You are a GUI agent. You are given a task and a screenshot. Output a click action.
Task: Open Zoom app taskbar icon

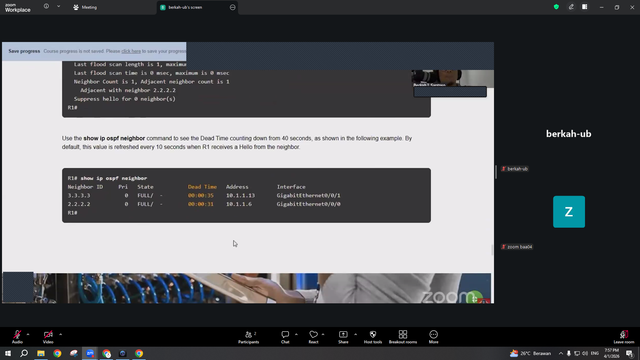[90, 353]
